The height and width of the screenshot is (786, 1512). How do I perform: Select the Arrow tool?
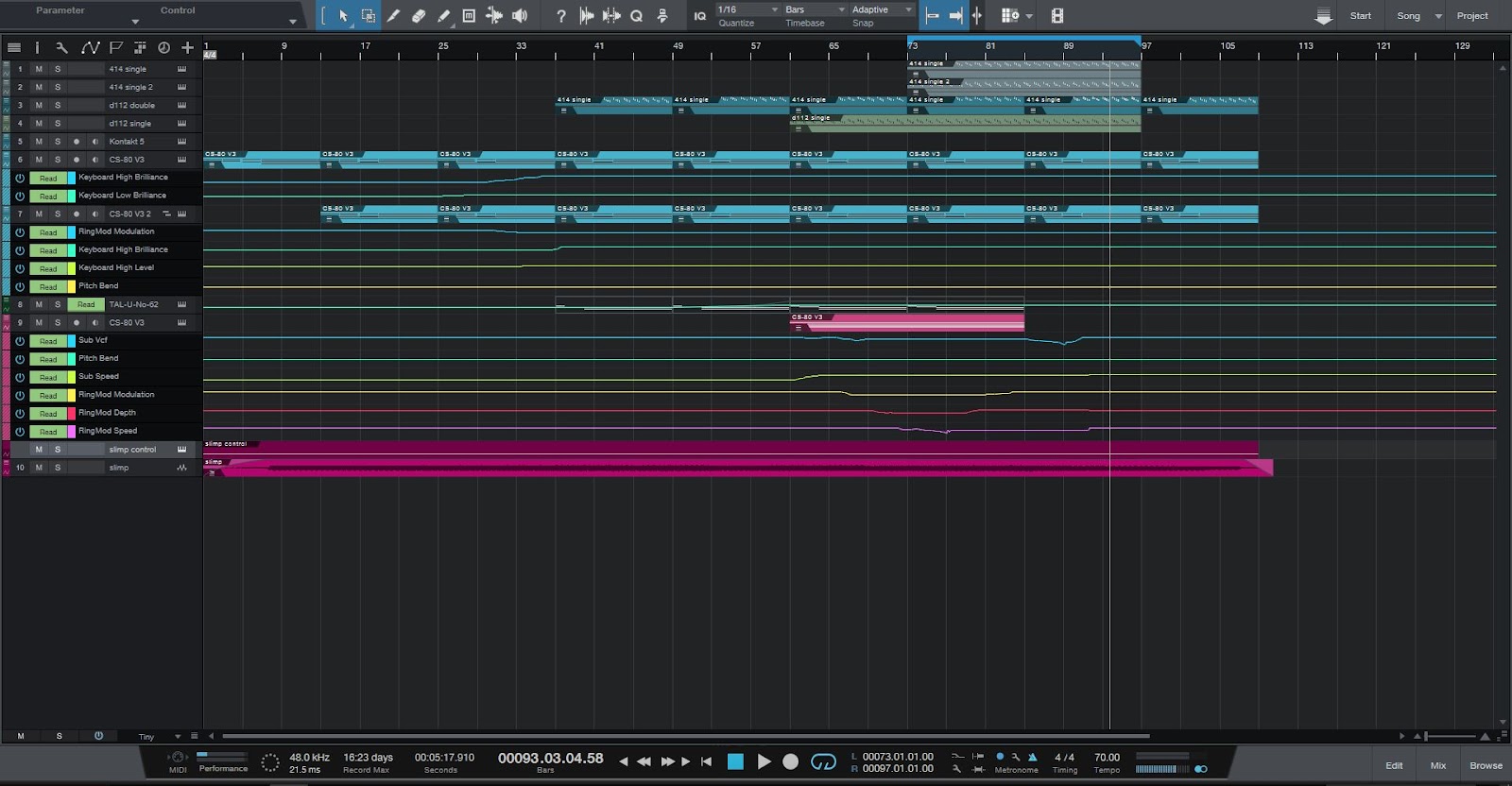tap(343, 16)
